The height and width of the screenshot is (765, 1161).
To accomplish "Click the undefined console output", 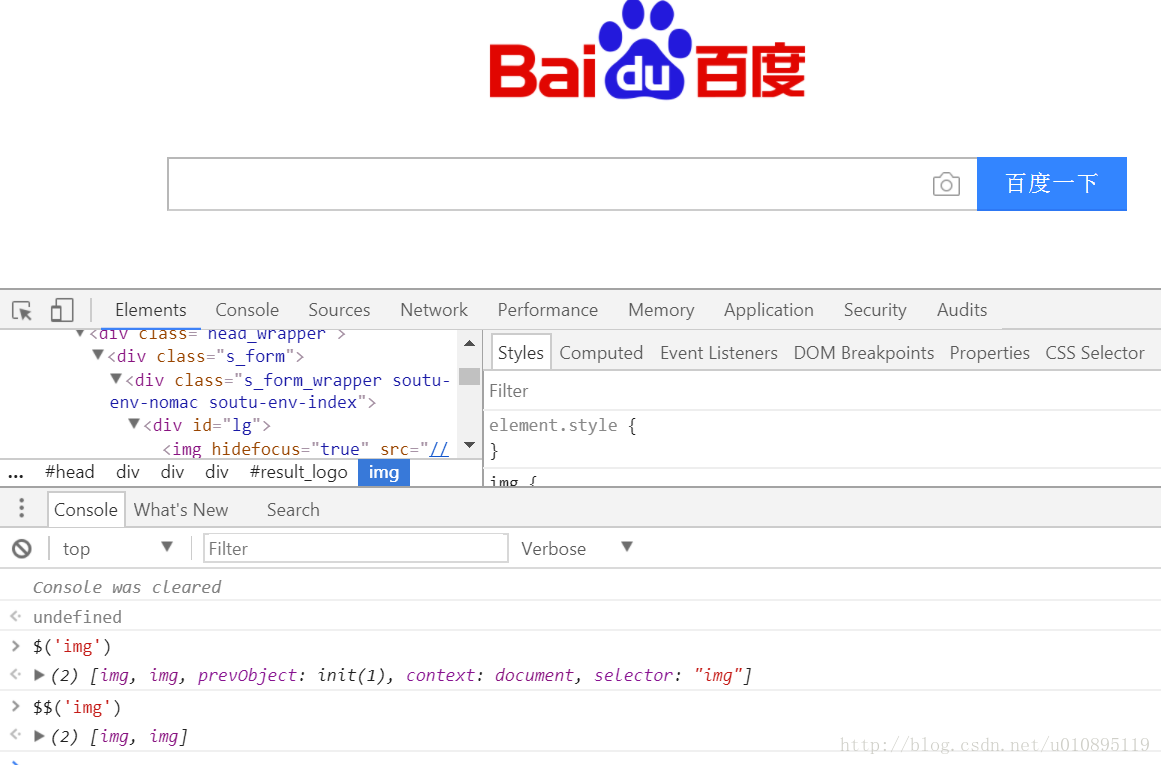I will [77, 617].
